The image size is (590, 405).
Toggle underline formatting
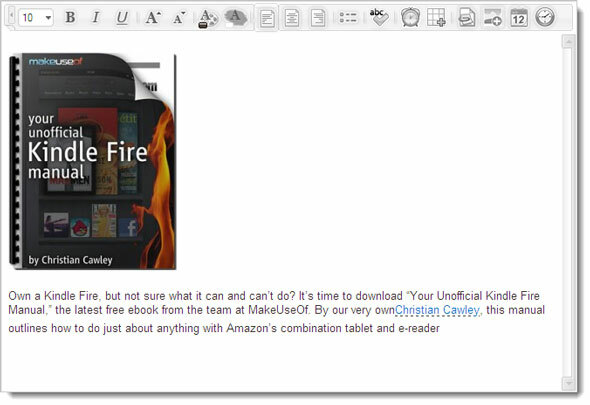122,17
